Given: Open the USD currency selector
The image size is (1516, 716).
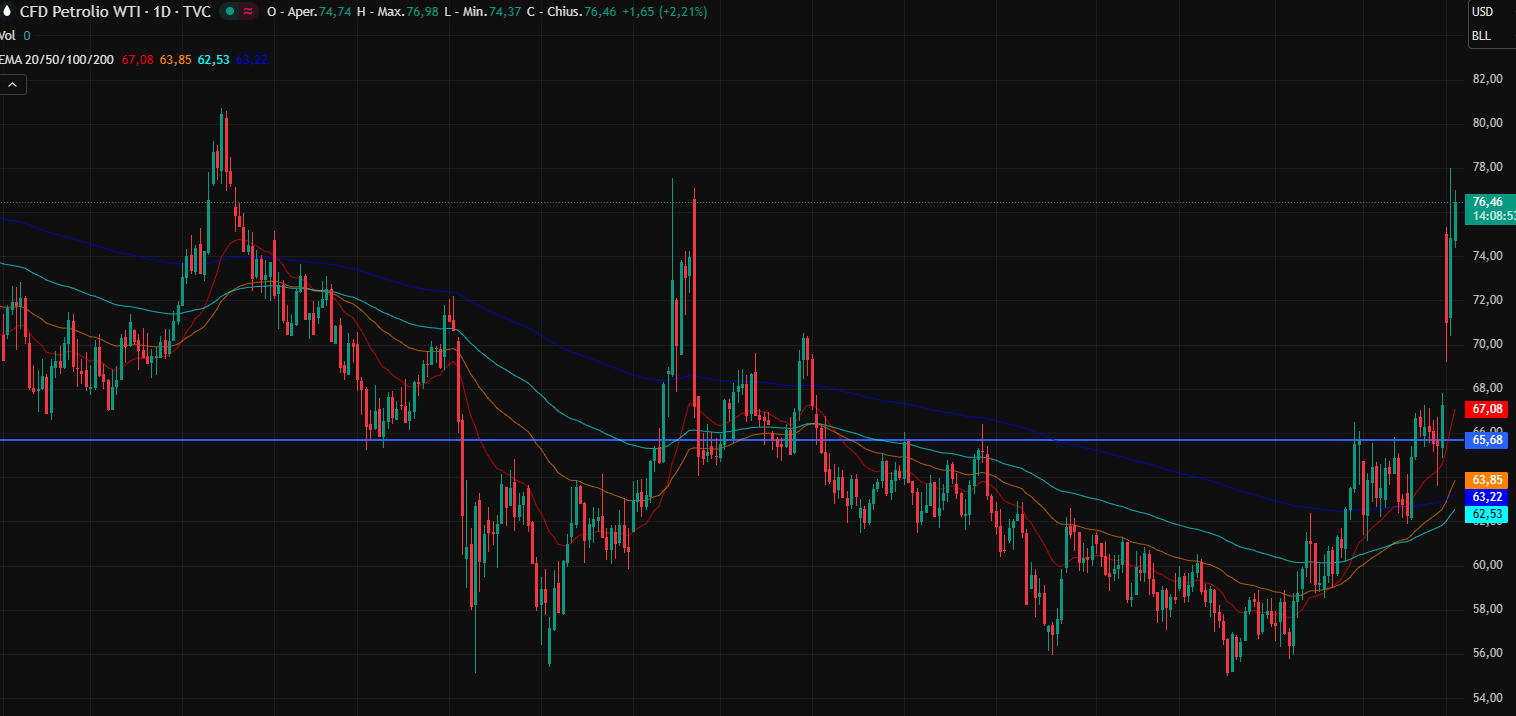Looking at the screenshot, I should coord(1482,12).
